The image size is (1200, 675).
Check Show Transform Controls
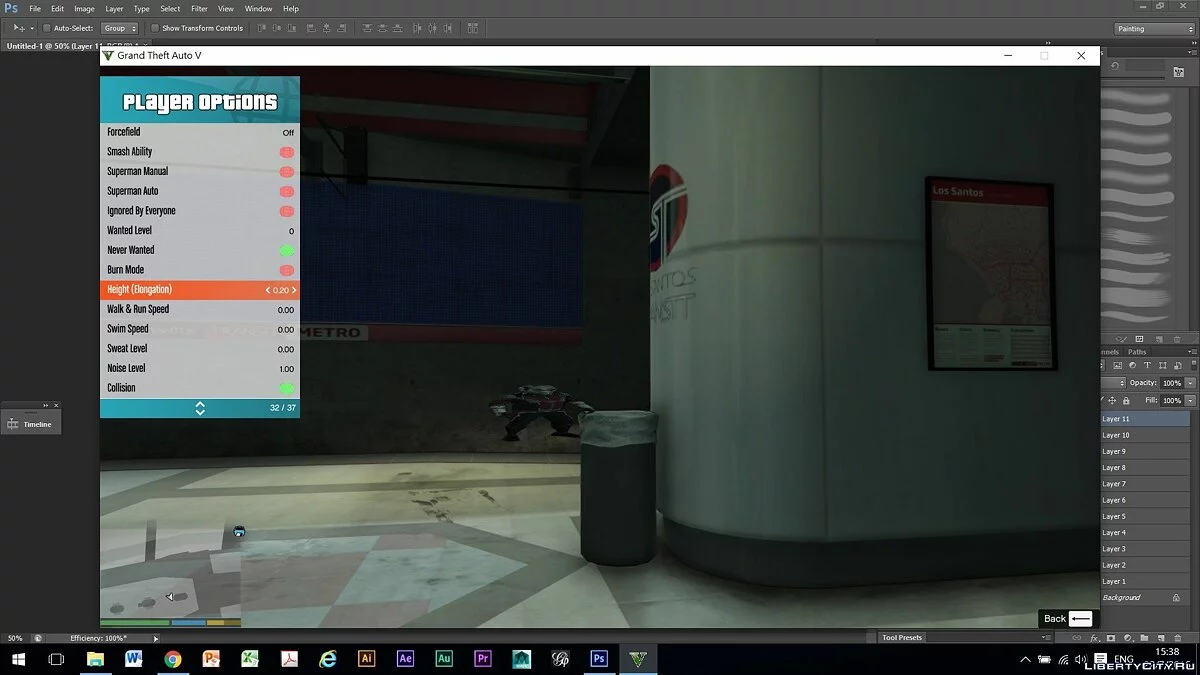tap(155, 28)
